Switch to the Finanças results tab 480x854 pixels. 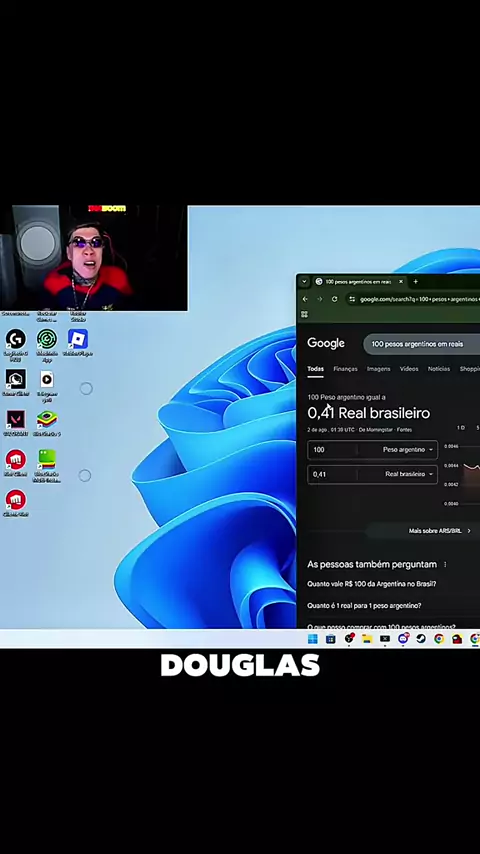345,369
